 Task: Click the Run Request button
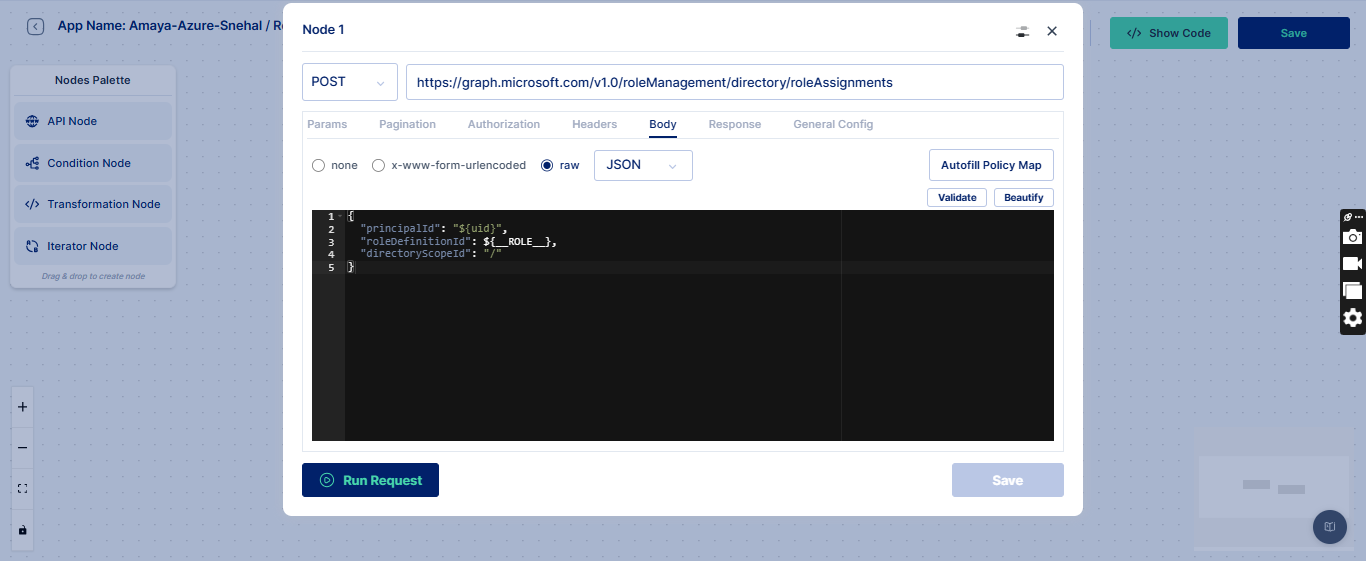(x=370, y=480)
